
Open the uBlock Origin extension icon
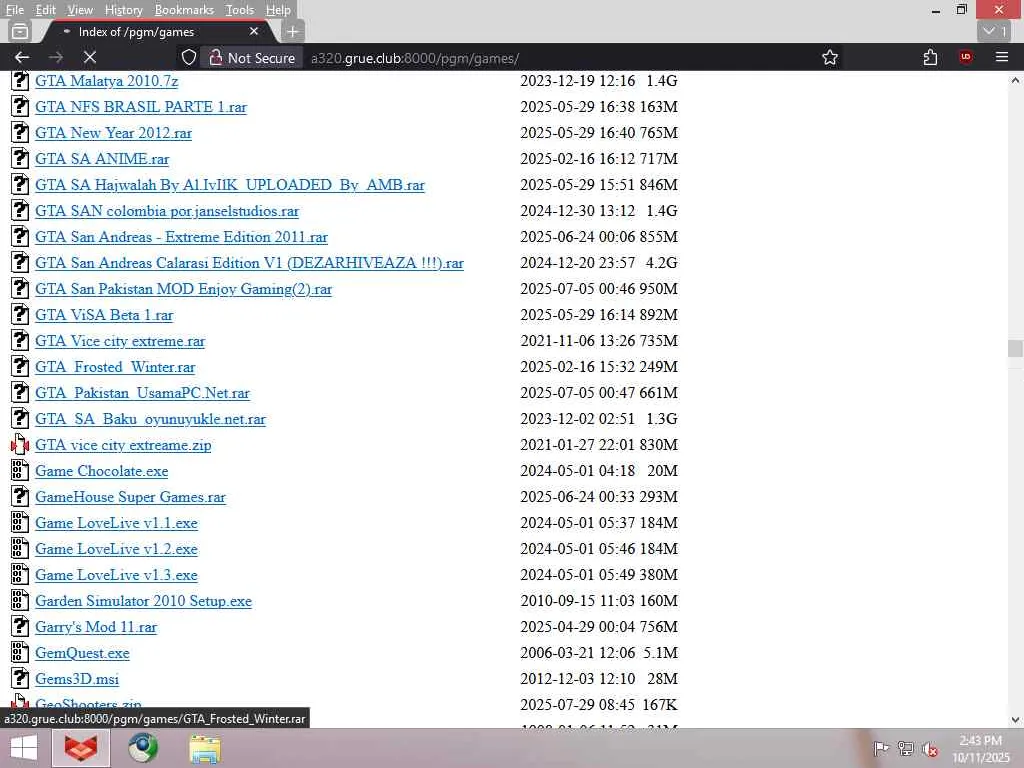coord(966,57)
